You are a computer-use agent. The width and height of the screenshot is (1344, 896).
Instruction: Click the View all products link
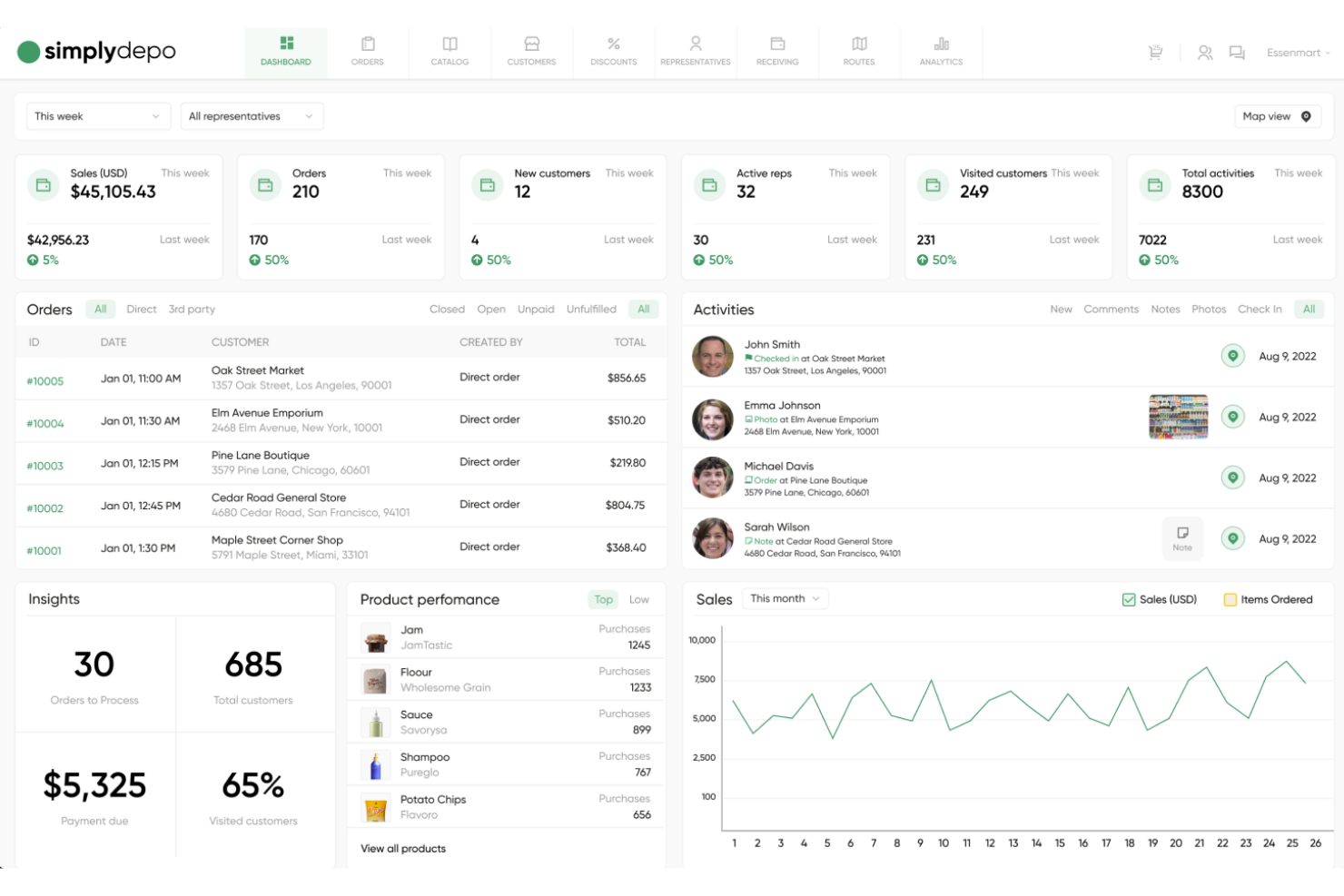(x=402, y=849)
